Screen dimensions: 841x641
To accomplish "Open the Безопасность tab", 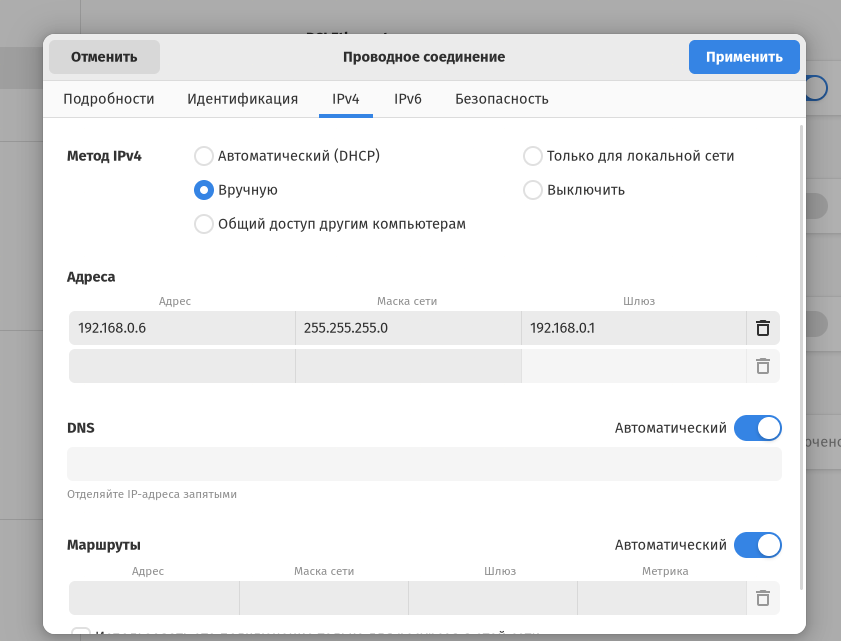I will 502,99.
